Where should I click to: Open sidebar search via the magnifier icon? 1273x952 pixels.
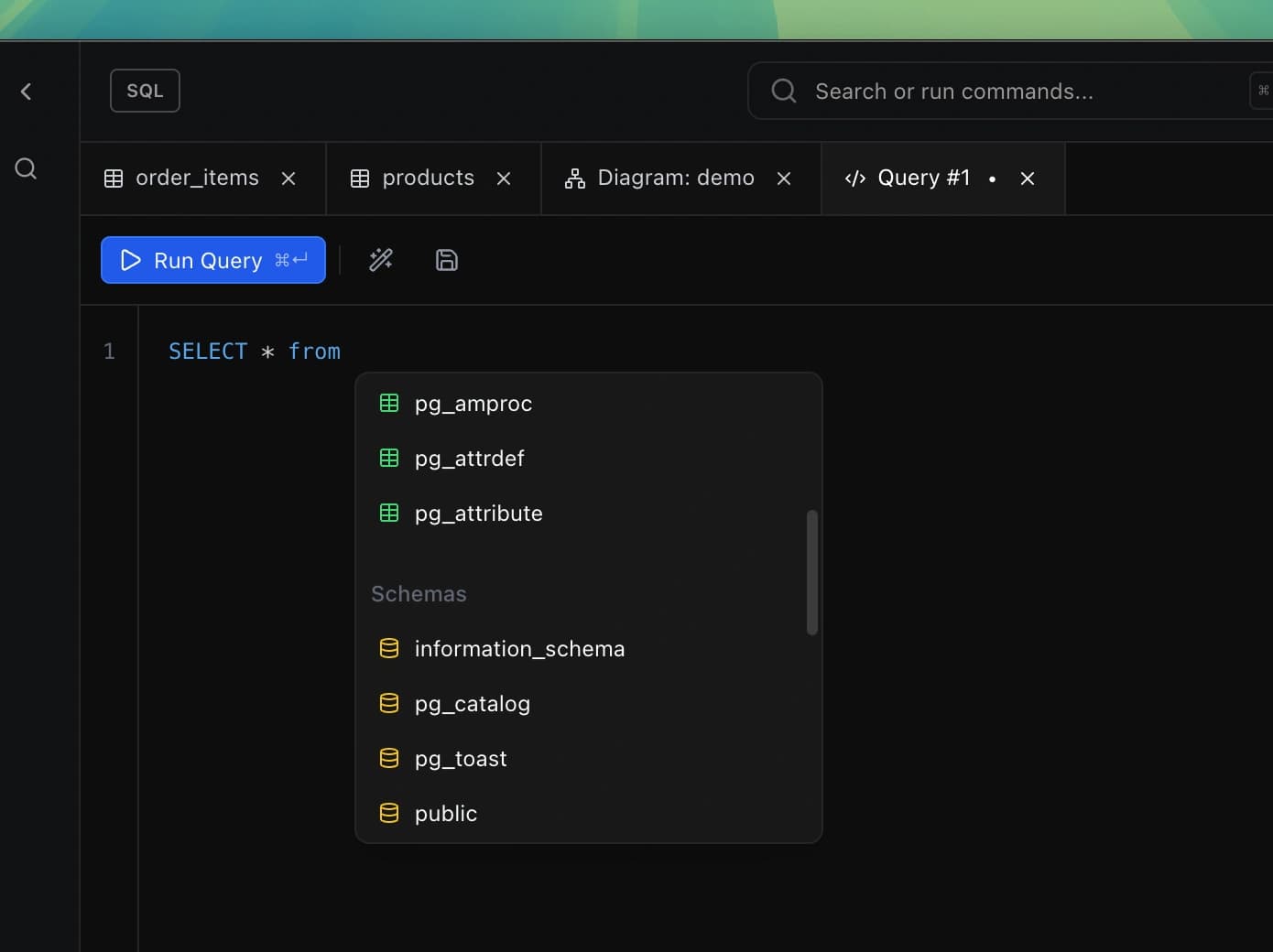pos(25,168)
